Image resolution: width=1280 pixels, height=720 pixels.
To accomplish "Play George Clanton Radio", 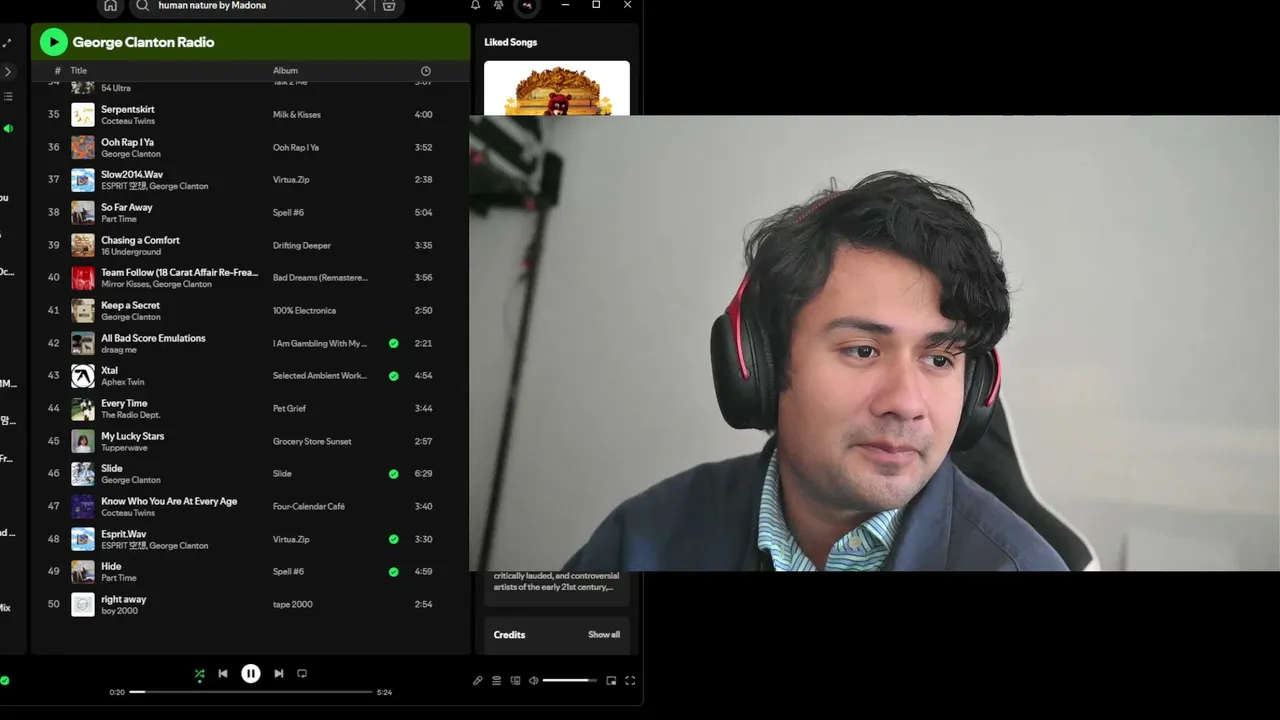I will click(x=53, y=42).
